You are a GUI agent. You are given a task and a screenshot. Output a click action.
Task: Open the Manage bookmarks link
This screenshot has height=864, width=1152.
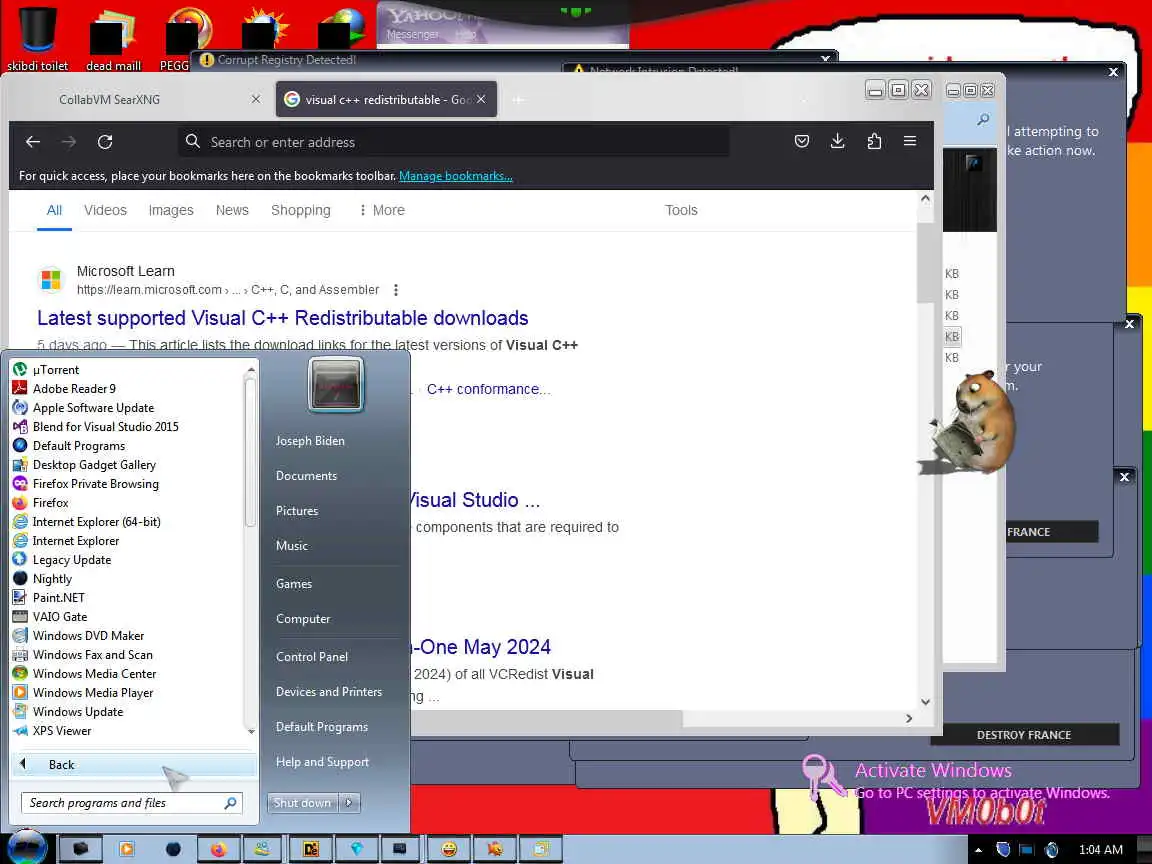(x=456, y=176)
